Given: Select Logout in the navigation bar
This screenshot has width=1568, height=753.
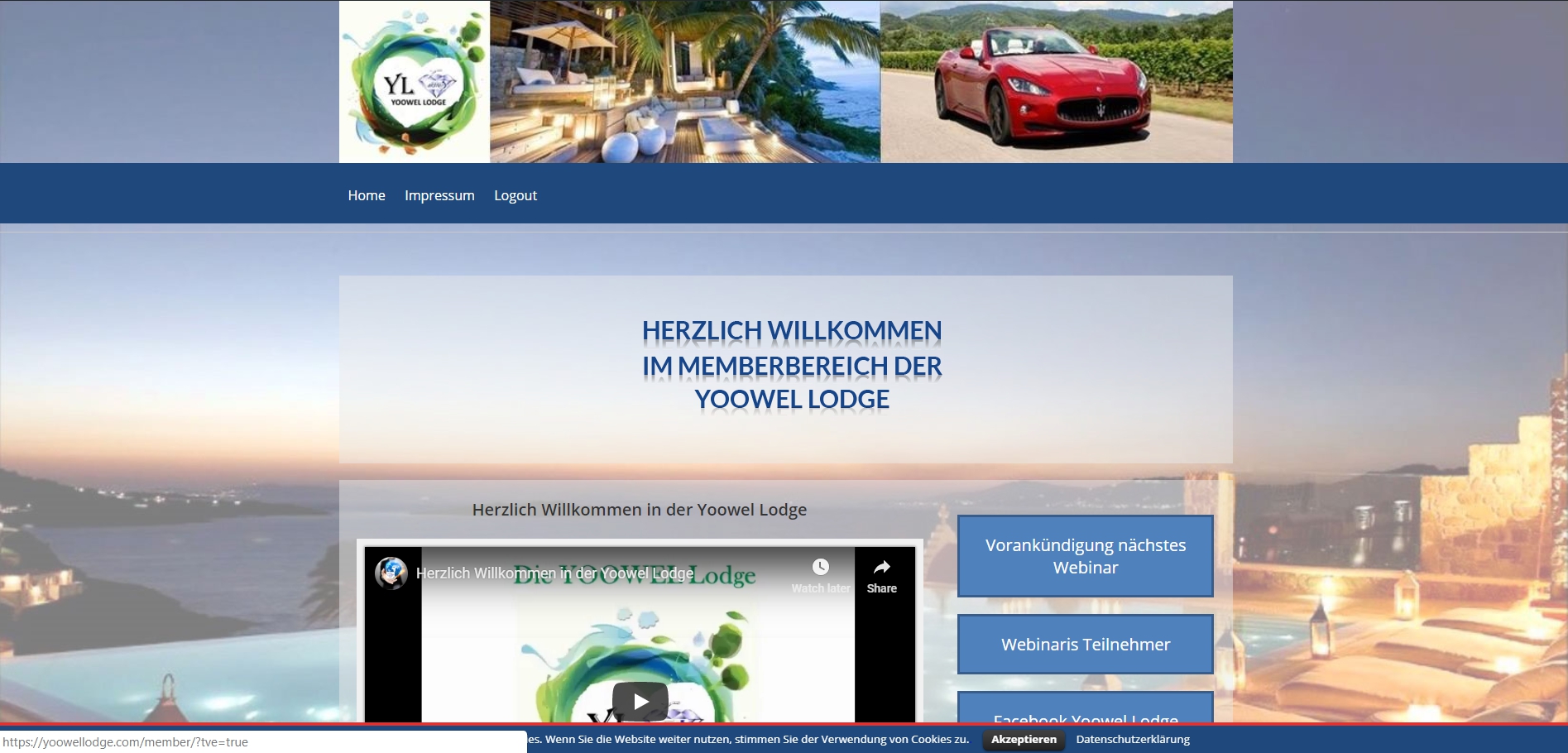Looking at the screenshot, I should (x=515, y=195).
